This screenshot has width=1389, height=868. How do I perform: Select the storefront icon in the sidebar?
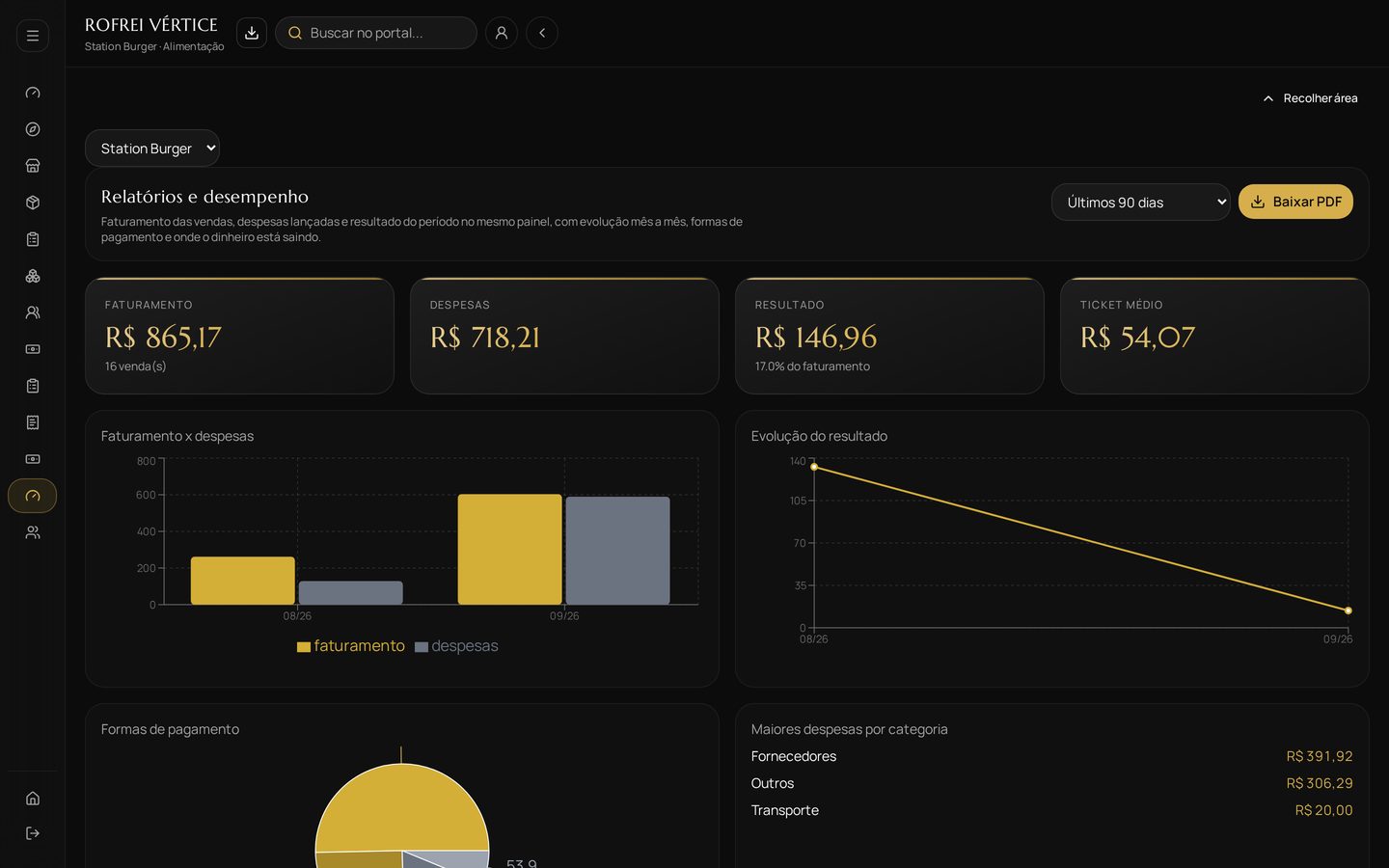pos(33,166)
